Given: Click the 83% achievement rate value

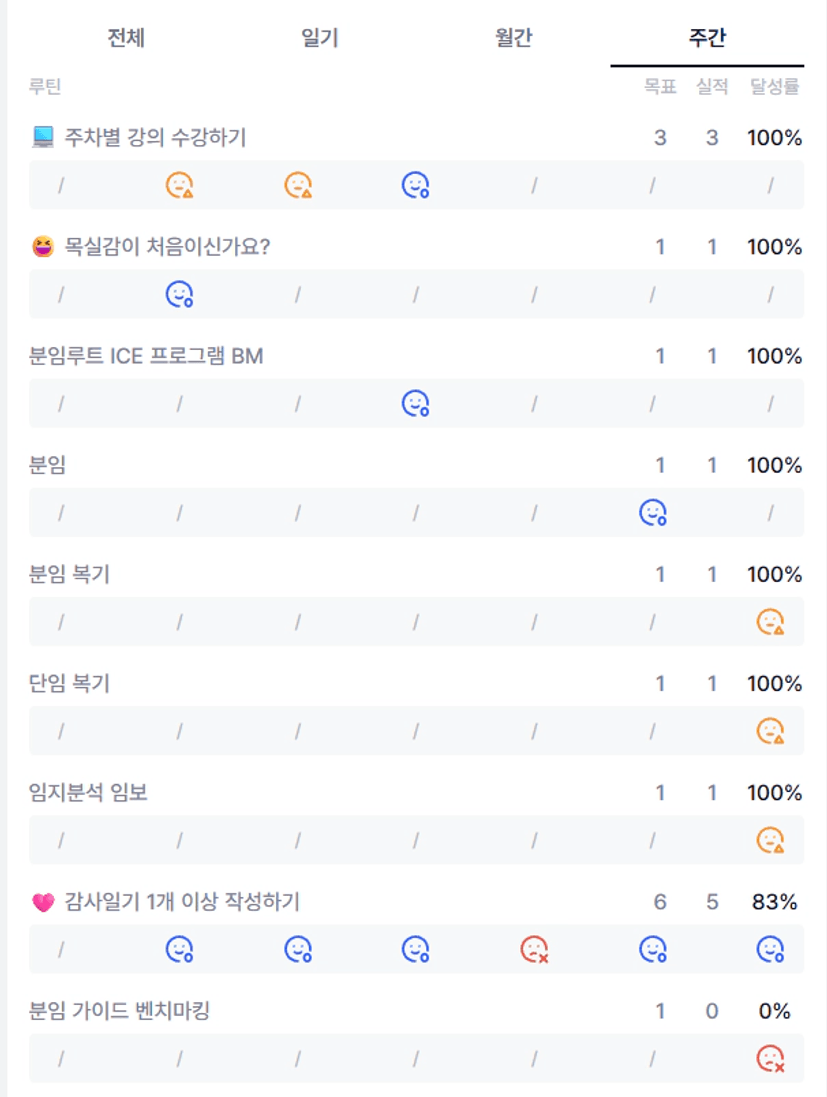Looking at the screenshot, I should click(x=774, y=902).
